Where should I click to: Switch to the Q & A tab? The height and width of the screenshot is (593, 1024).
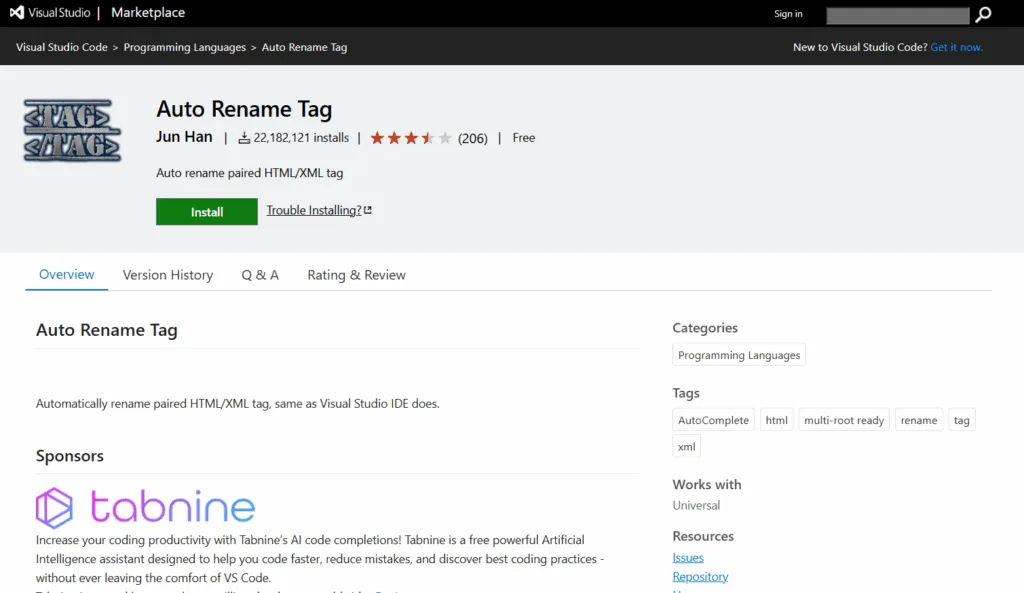click(x=260, y=275)
